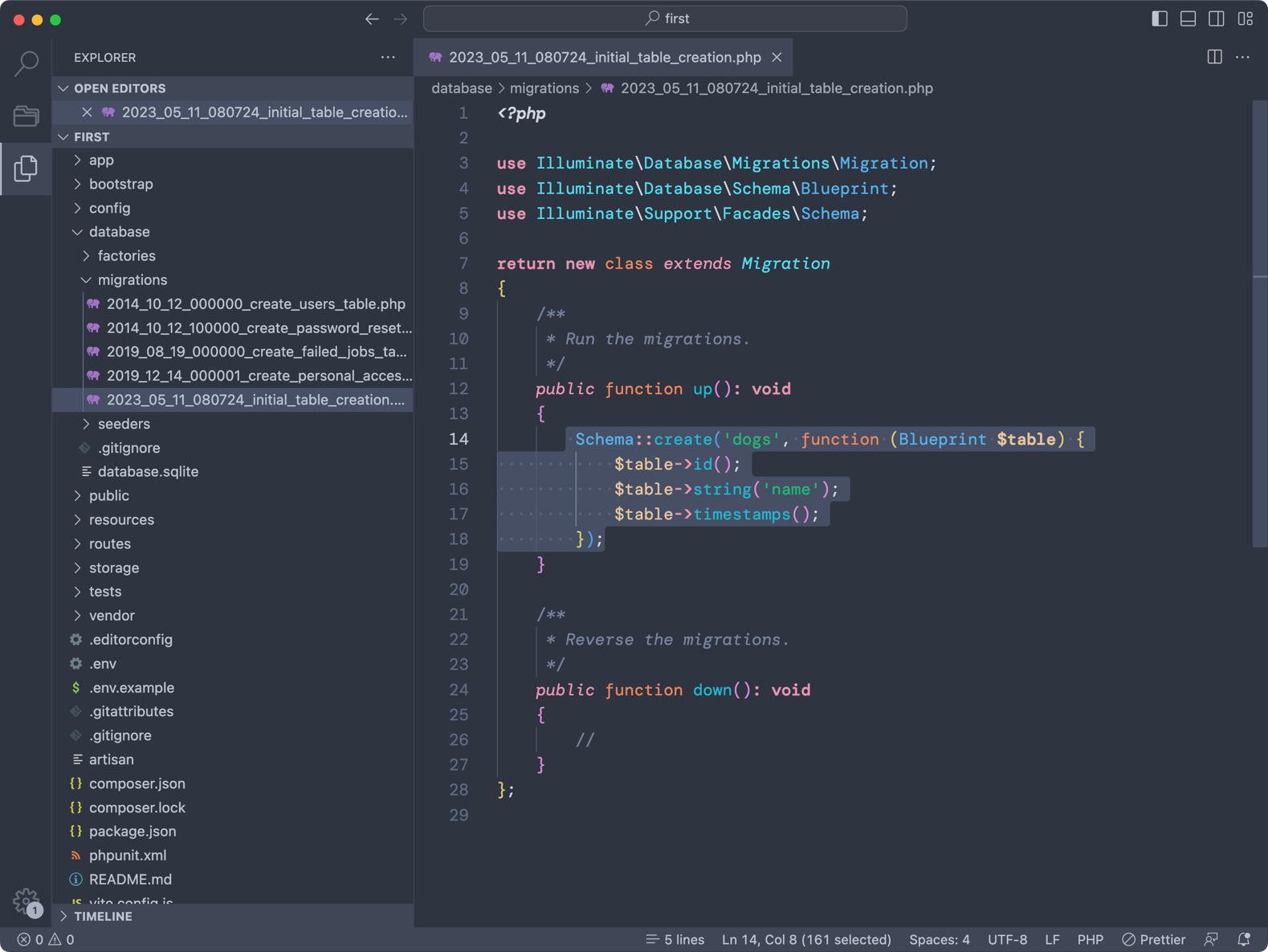Go back with the left arrow
Image resolution: width=1268 pixels, height=952 pixels.
[x=372, y=18]
